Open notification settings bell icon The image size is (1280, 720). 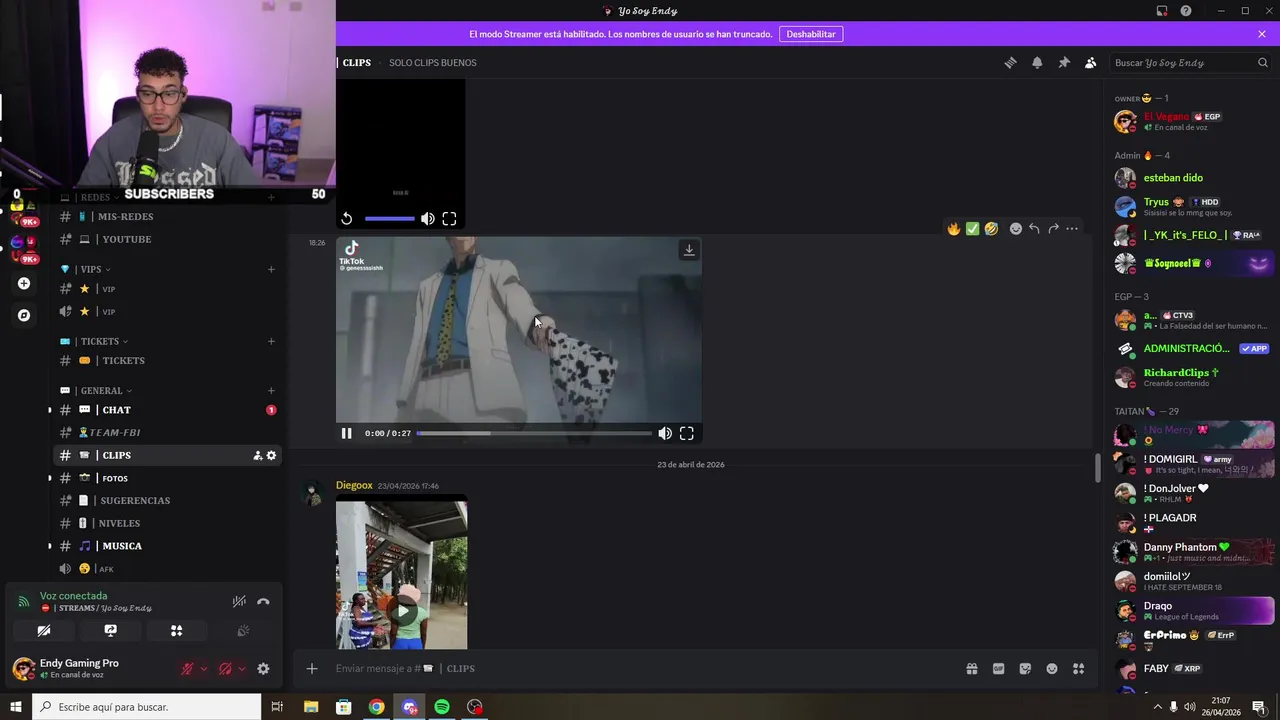coord(1037,63)
